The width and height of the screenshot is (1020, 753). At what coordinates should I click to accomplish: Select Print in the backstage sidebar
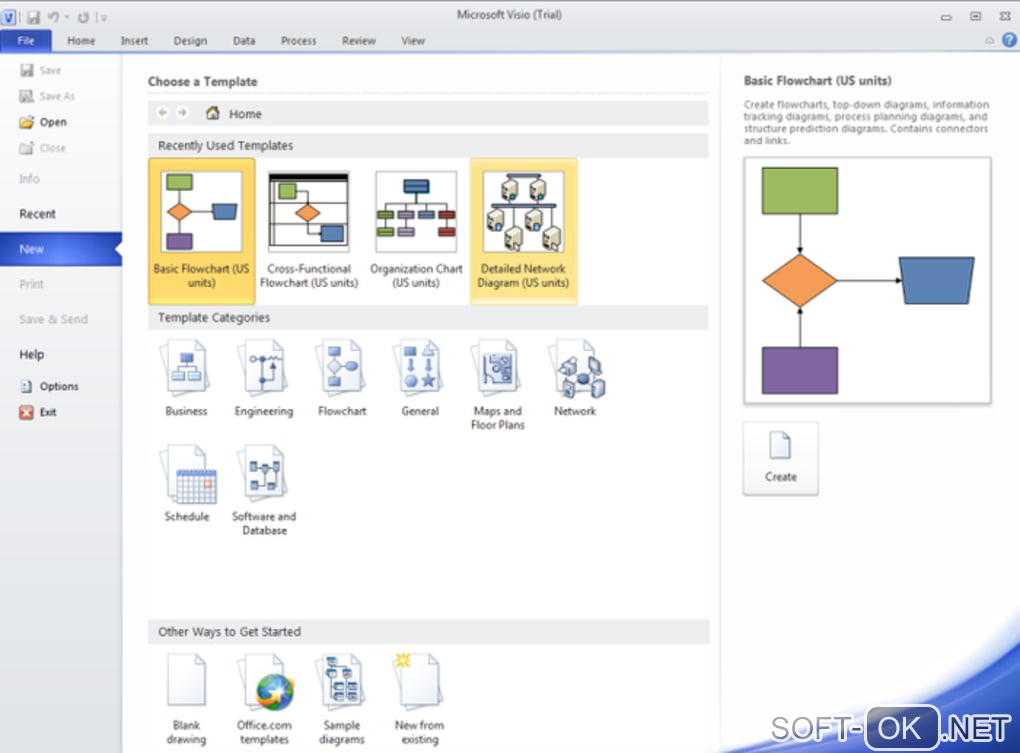tap(31, 284)
